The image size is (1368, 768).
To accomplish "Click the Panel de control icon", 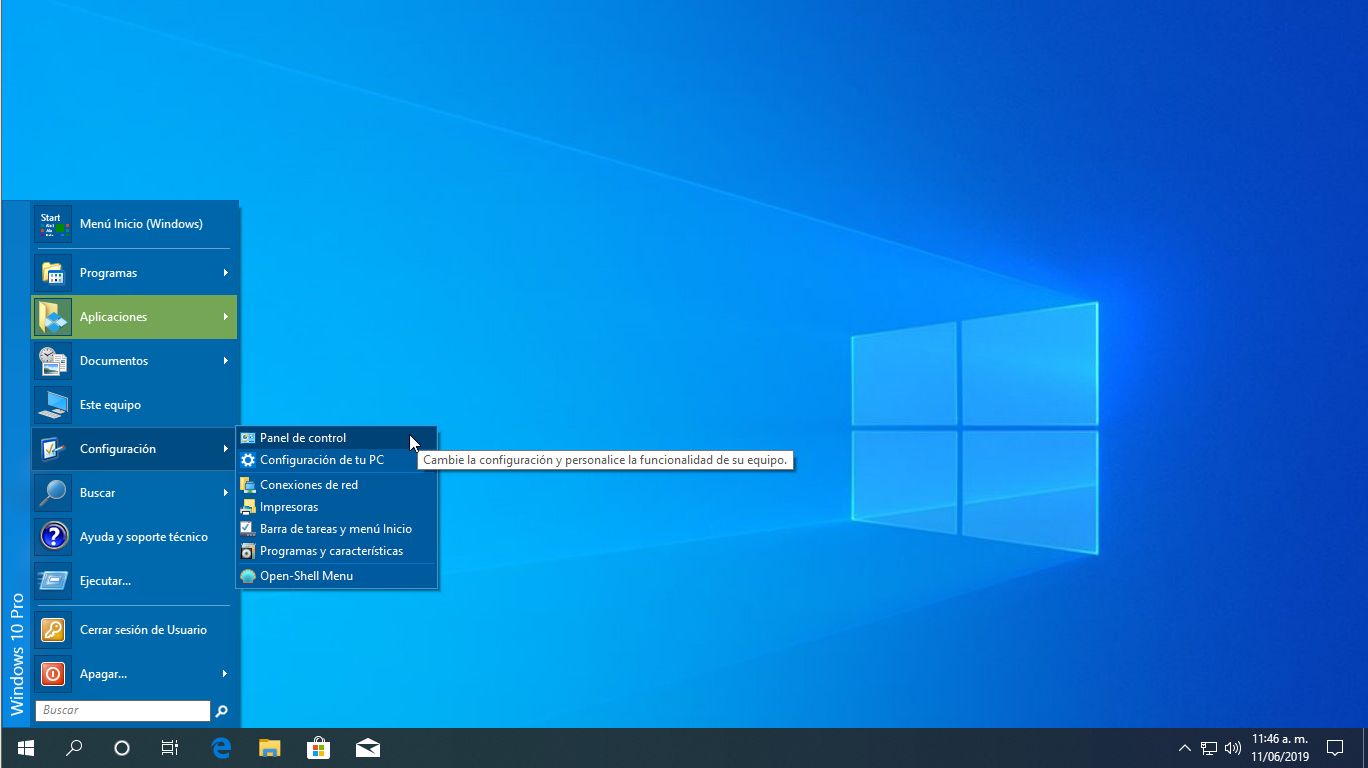I will pyautogui.click(x=248, y=438).
